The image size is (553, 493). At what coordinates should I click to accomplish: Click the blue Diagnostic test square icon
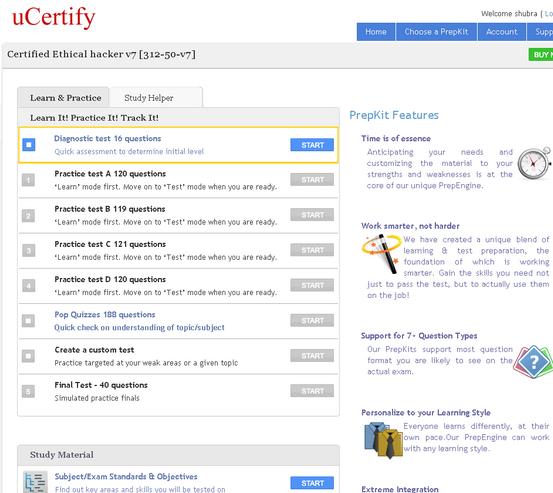click(29, 145)
